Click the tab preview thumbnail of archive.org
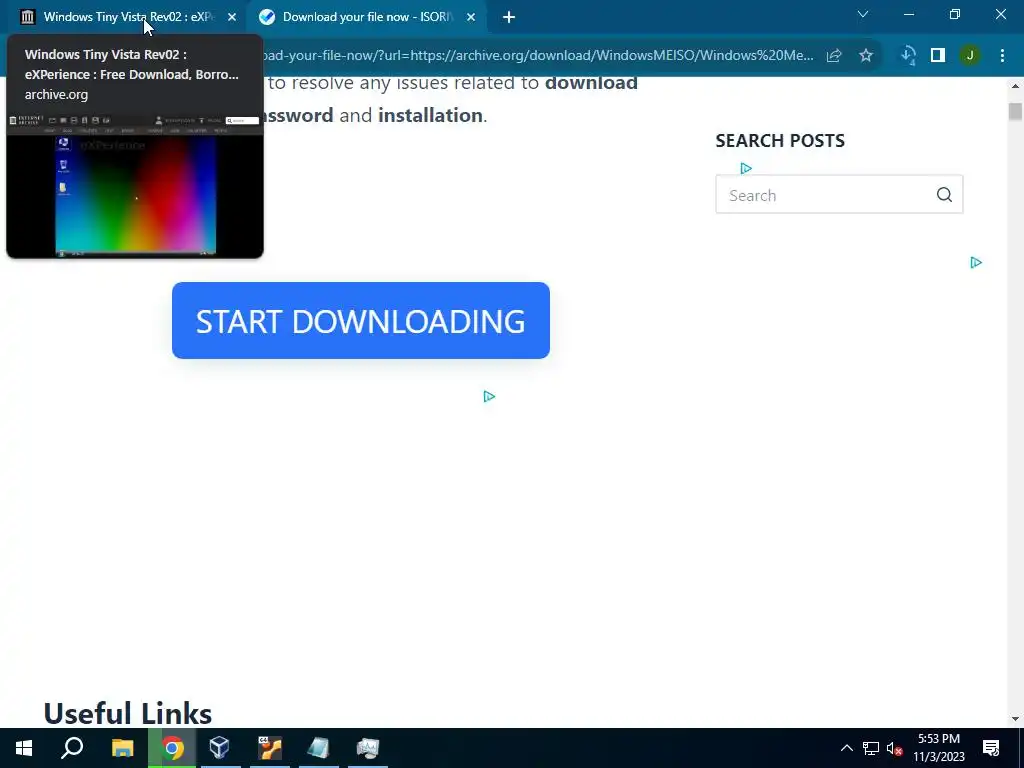The width and height of the screenshot is (1024, 768). click(135, 185)
